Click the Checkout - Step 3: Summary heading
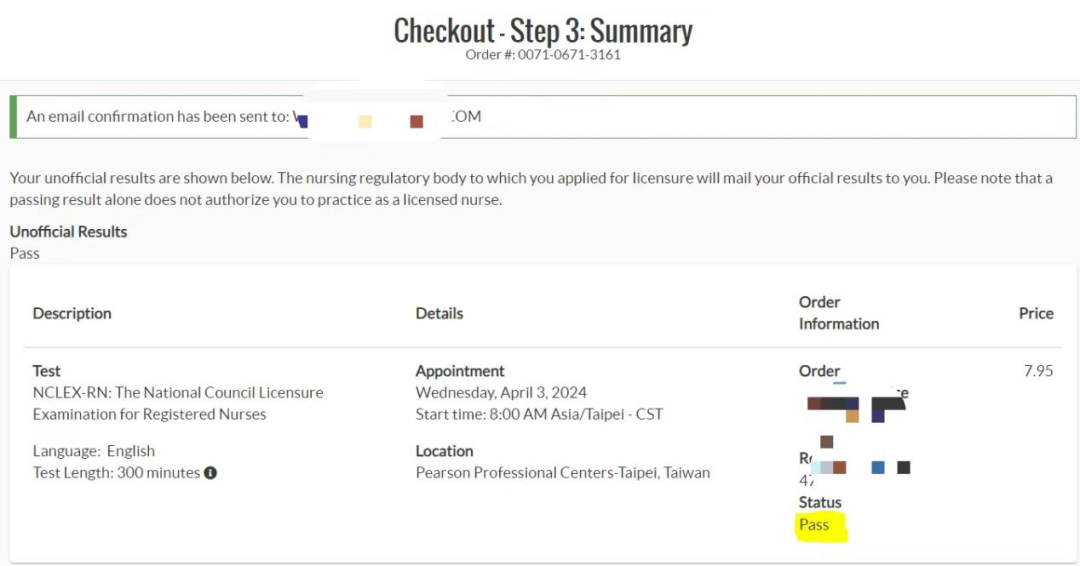The height and width of the screenshot is (566, 1080). [543, 31]
